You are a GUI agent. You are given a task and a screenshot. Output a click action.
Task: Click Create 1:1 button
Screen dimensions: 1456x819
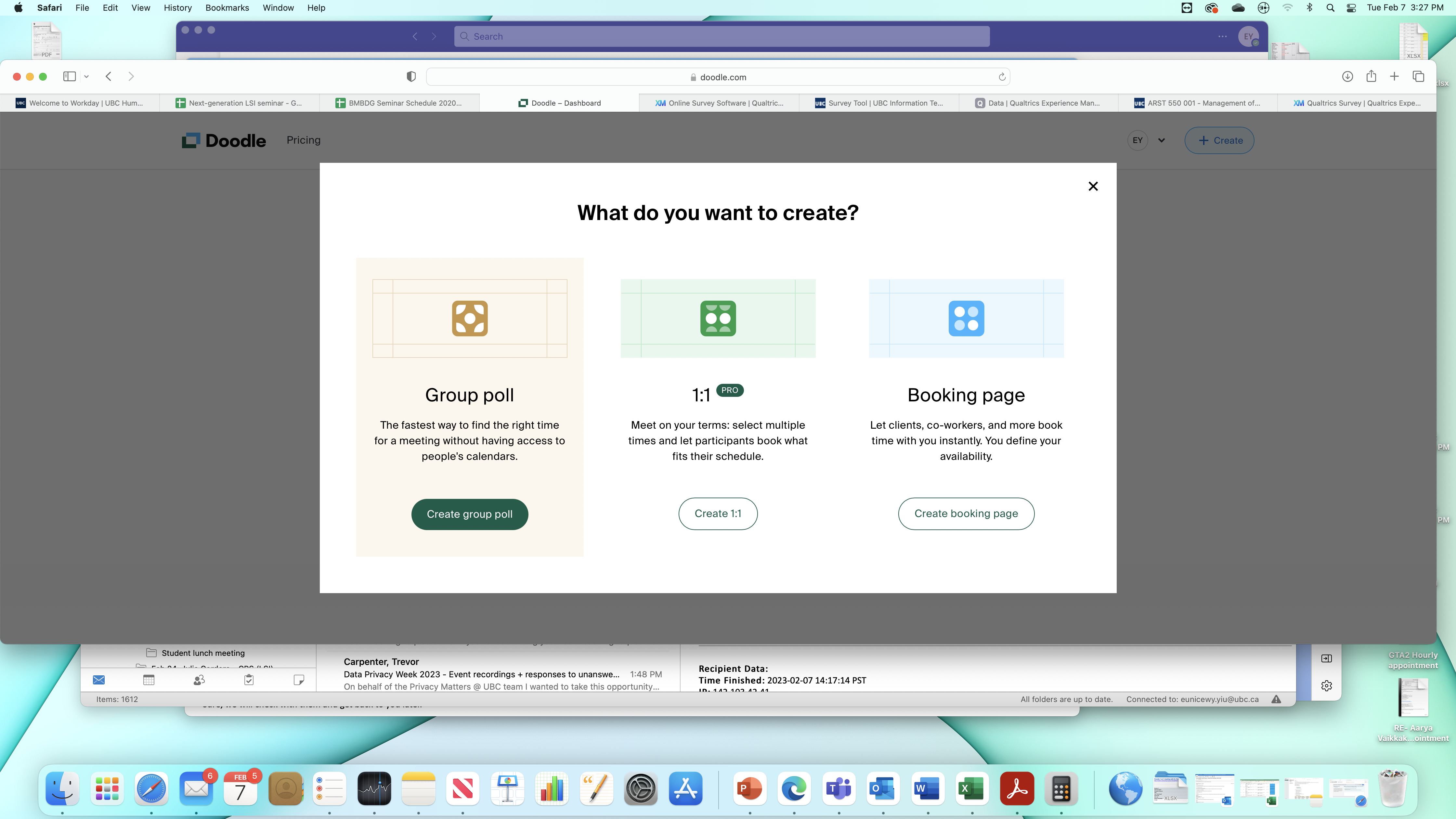[718, 513]
